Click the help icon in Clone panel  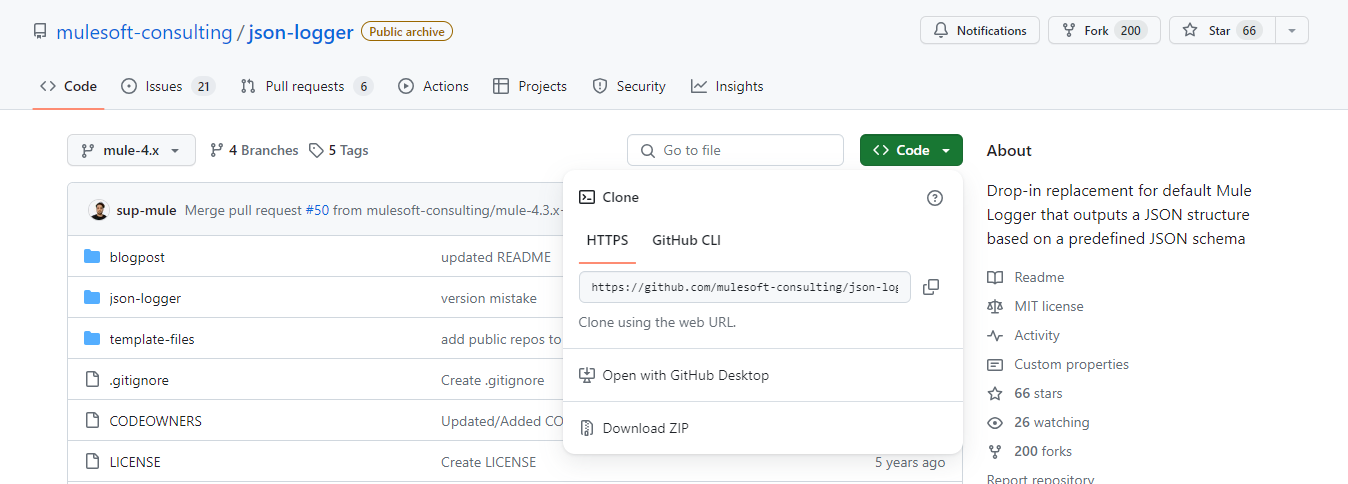coord(935,198)
